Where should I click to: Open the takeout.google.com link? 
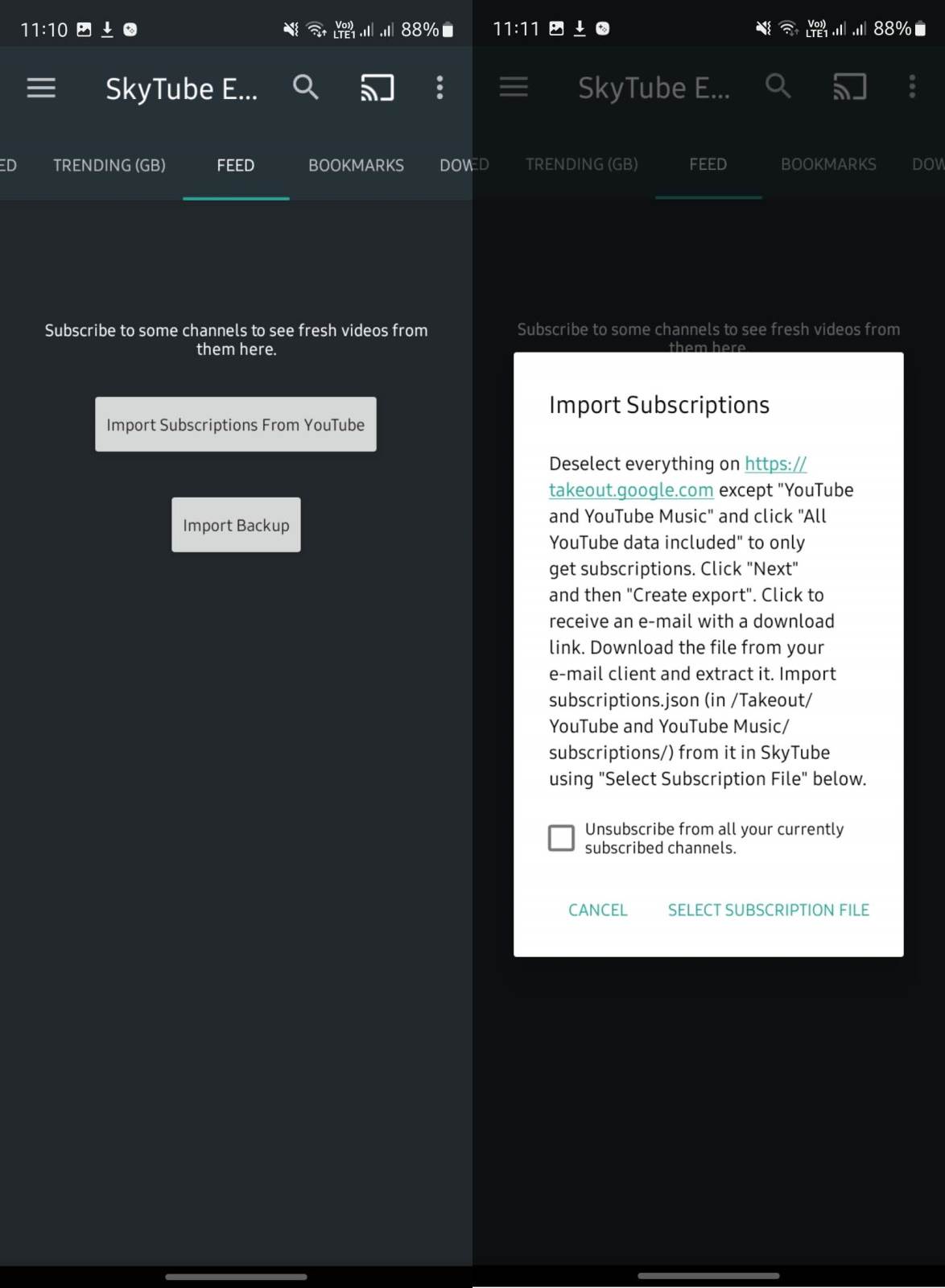point(631,489)
